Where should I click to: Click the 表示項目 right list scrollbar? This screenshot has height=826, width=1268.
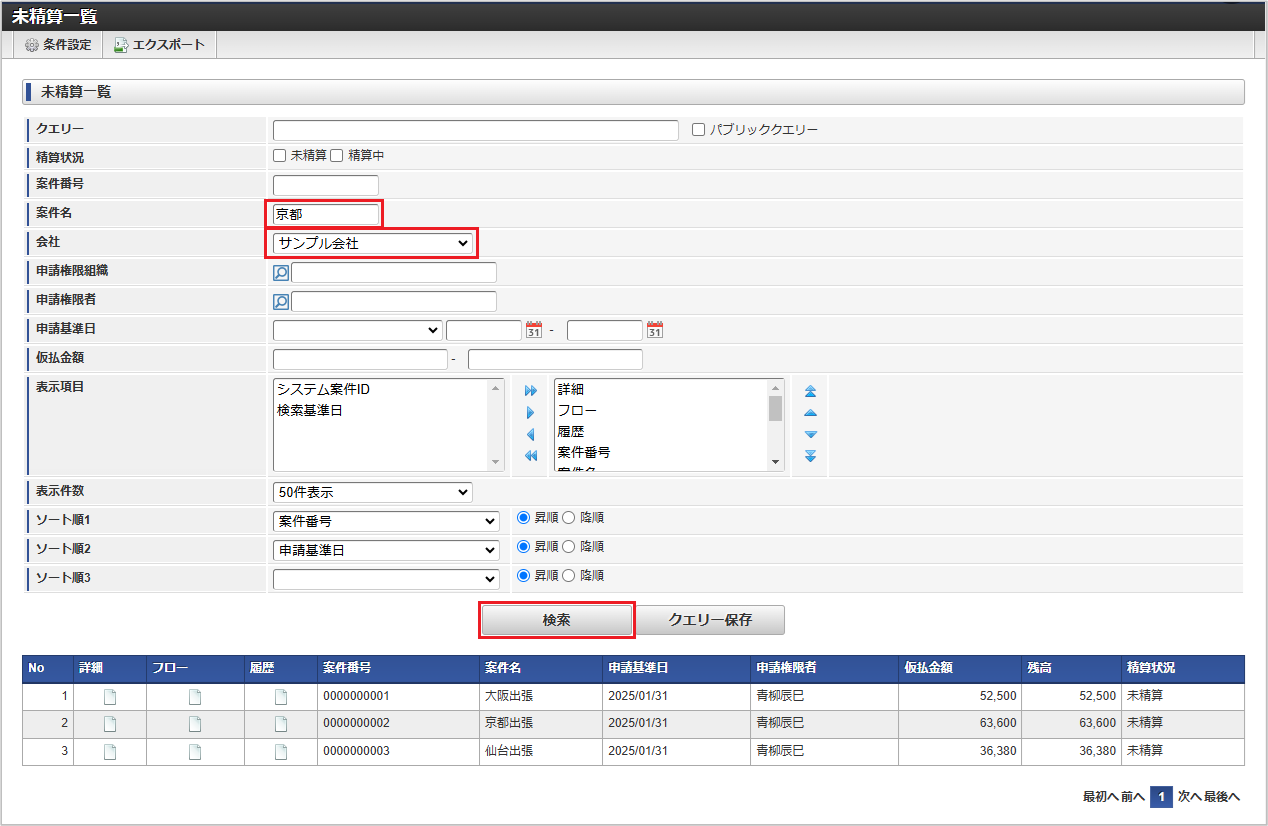775,424
